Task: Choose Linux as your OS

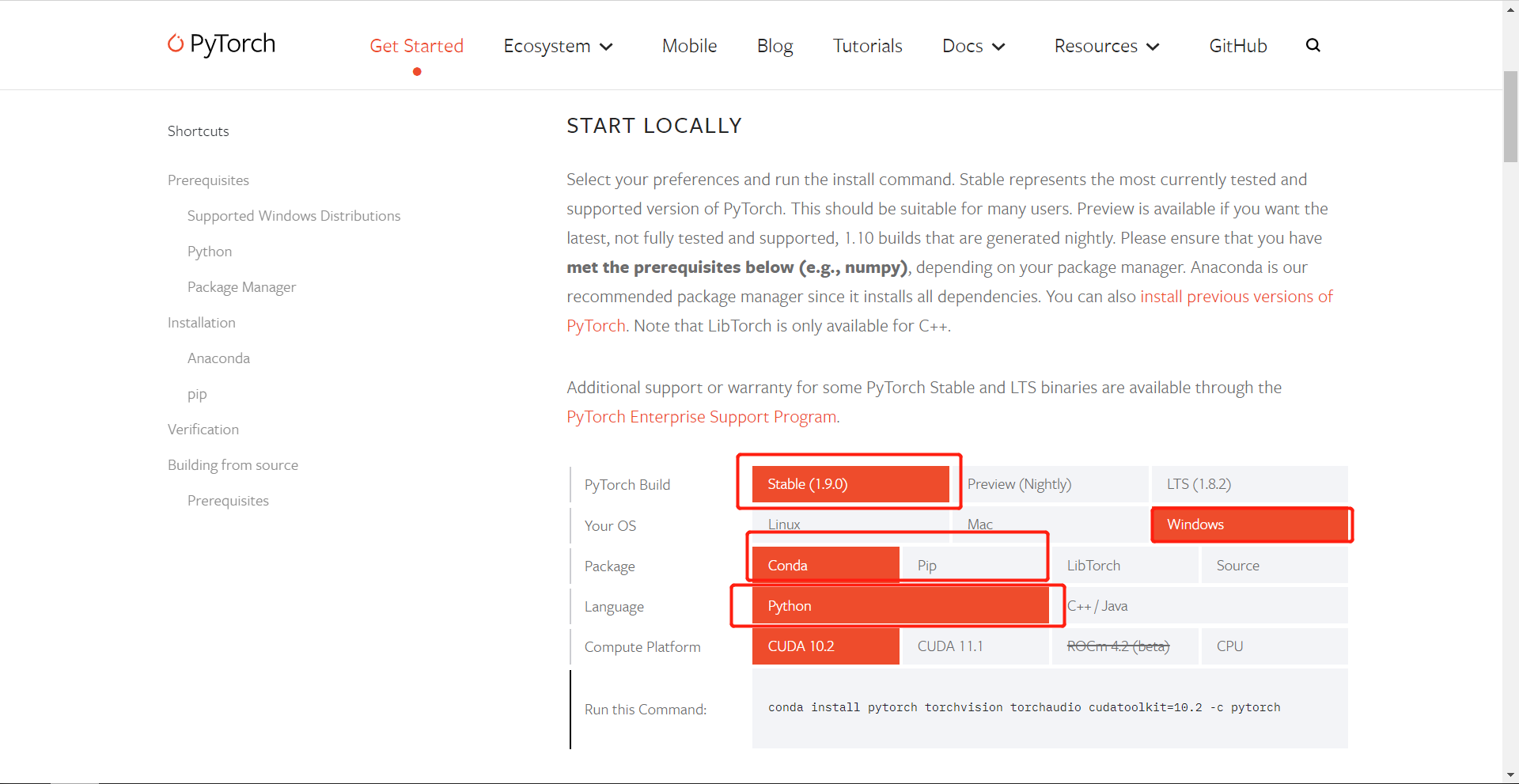Action: tap(850, 525)
